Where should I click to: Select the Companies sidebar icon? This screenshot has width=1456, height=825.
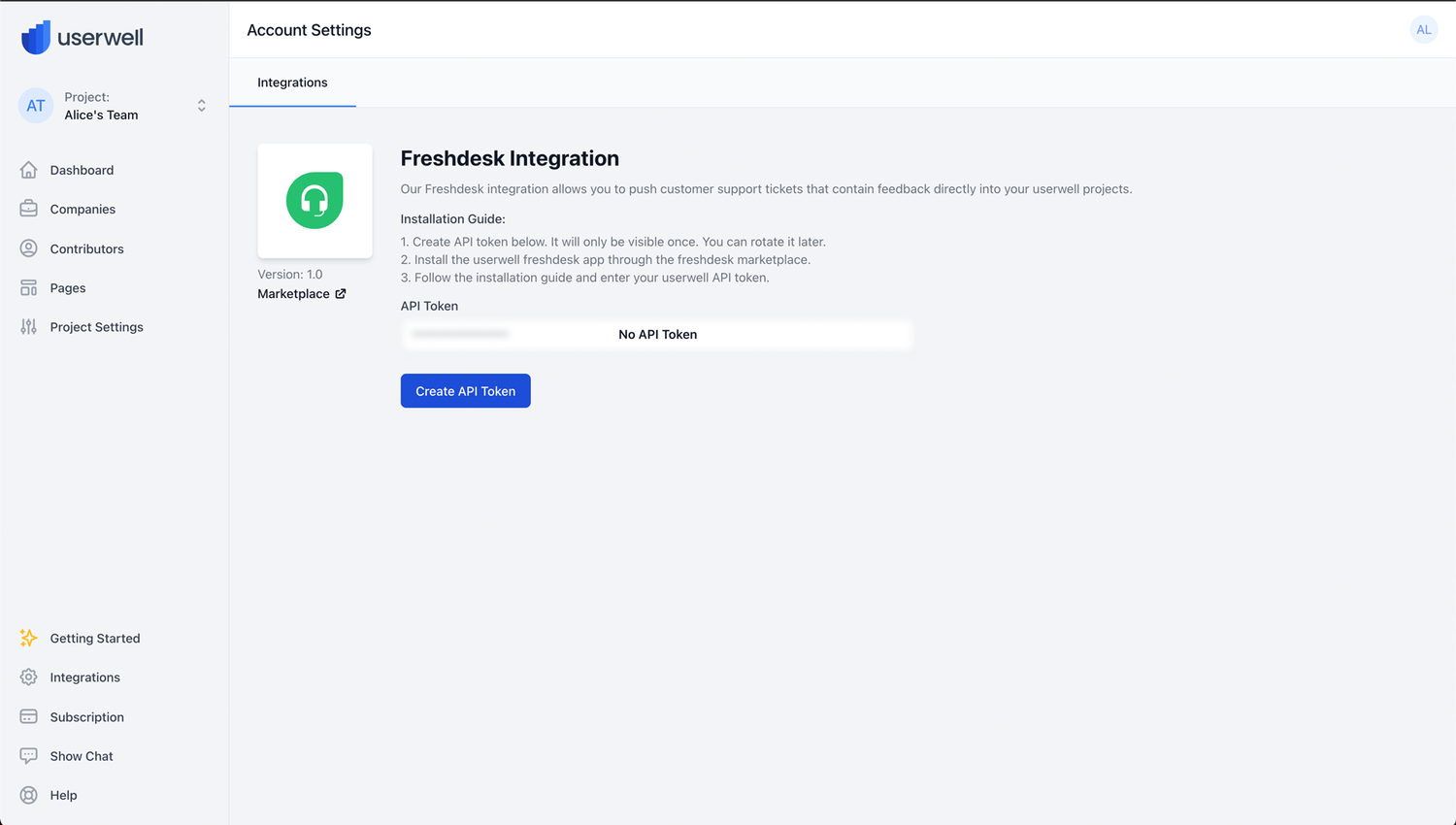[30, 209]
